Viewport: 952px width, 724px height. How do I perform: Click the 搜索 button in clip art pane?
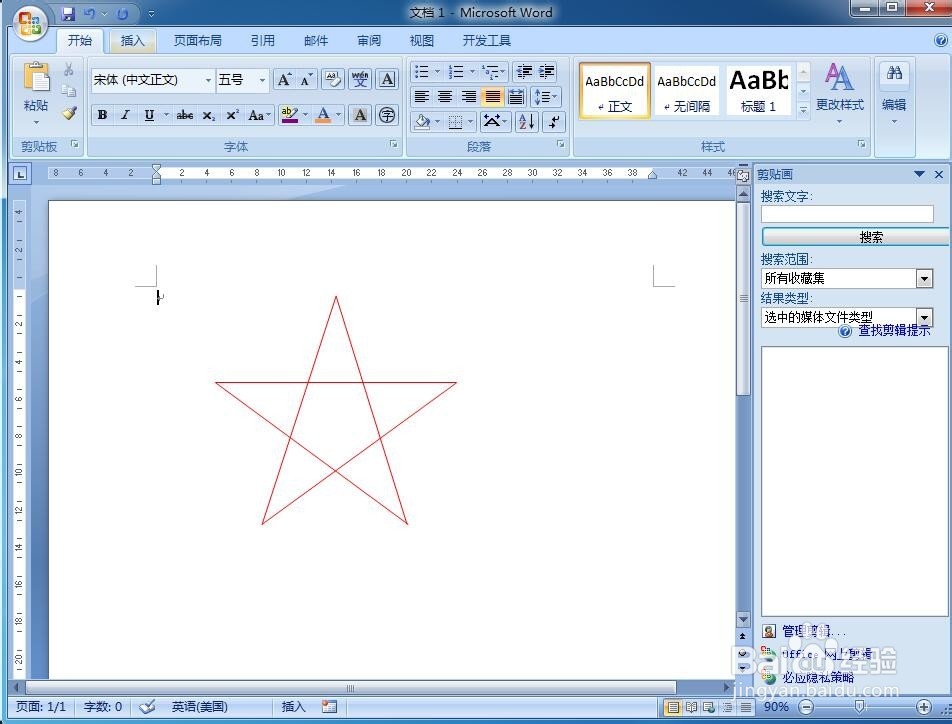click(x=854, y=237)
